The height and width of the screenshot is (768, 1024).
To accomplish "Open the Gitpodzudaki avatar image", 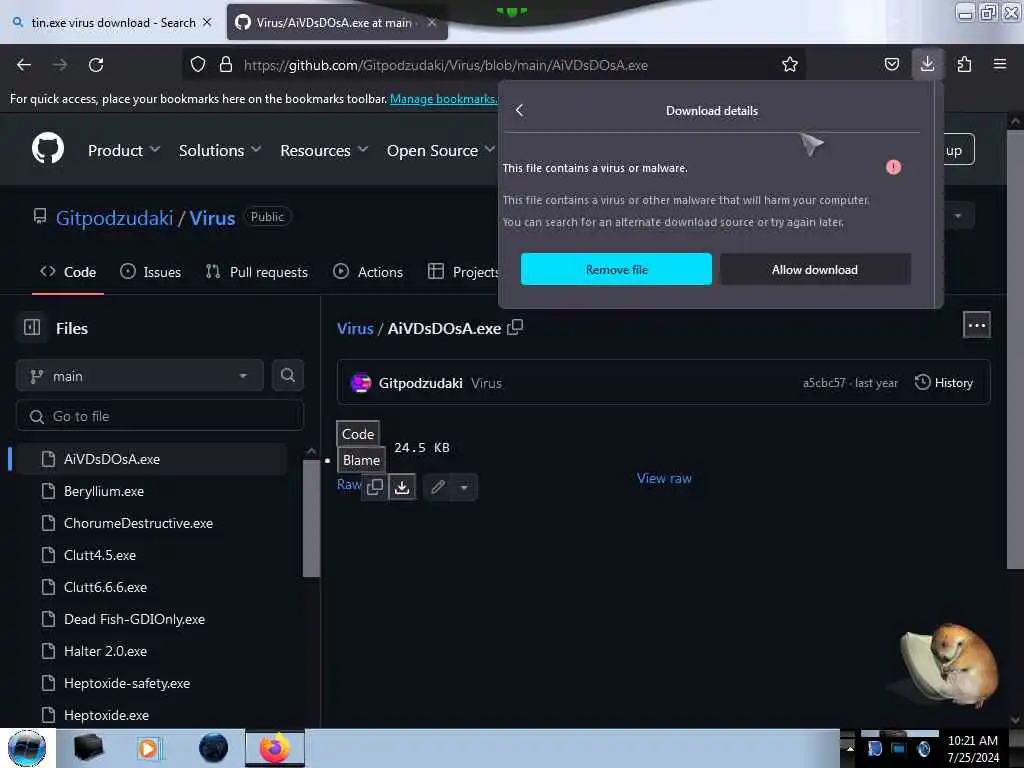I will [x=360, y=383].
